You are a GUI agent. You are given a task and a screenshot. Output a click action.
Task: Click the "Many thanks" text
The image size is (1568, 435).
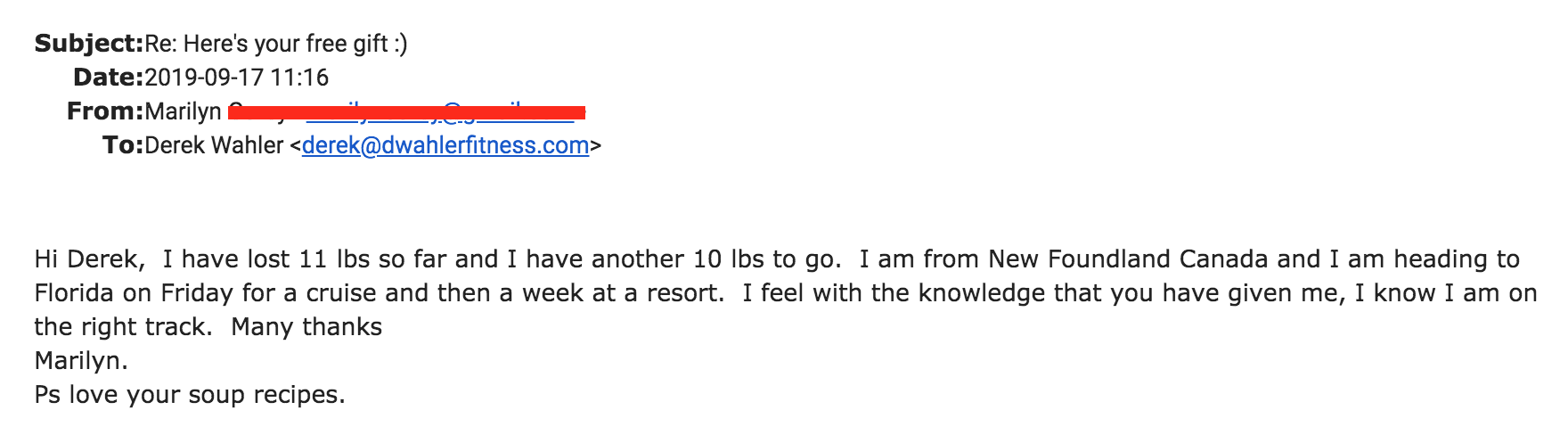point(306,327)
